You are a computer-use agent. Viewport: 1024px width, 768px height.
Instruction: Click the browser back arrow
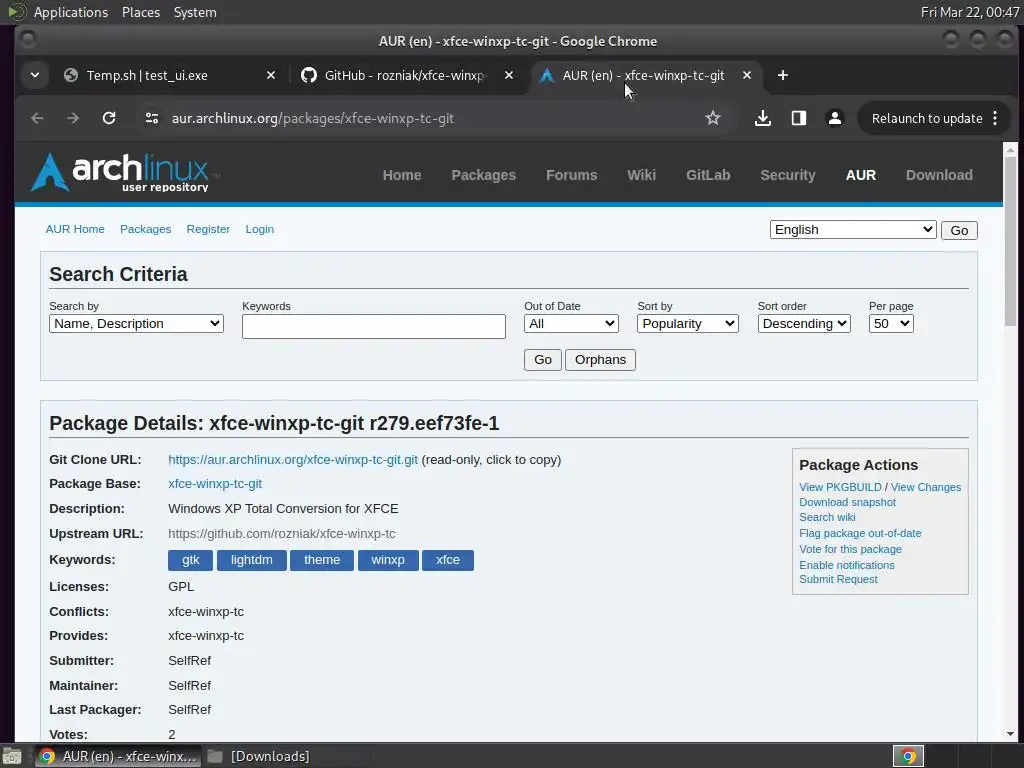tap(37, 118)
